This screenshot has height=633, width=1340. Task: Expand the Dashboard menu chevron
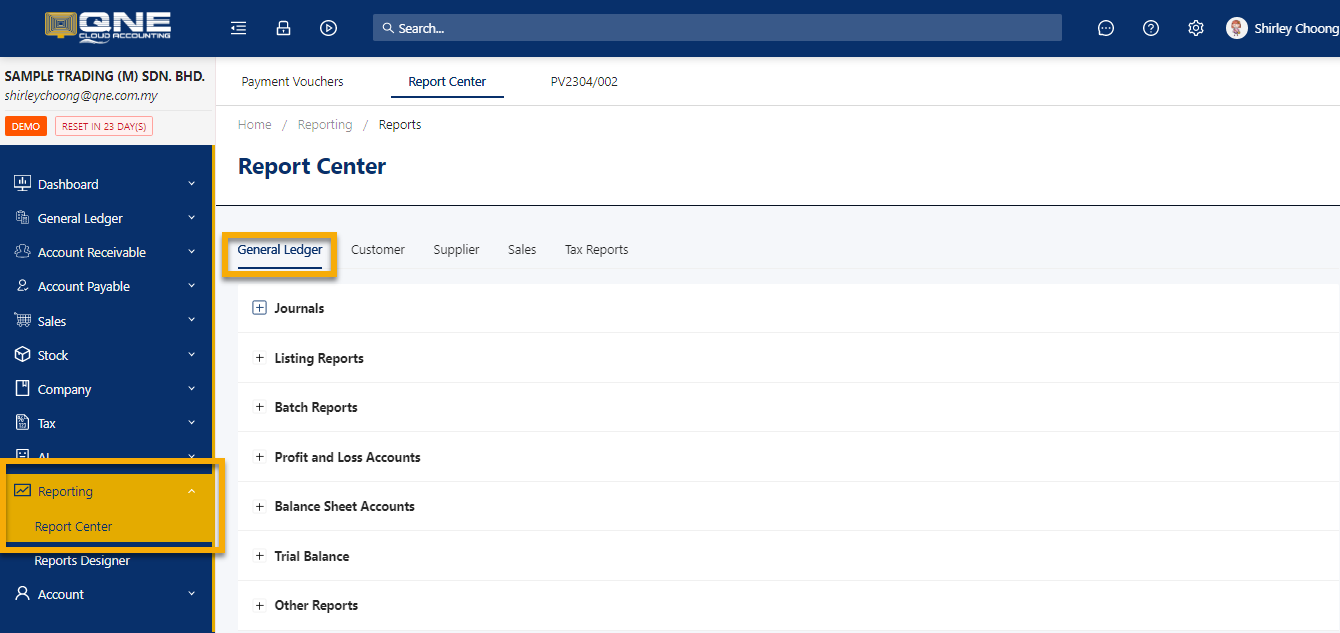click(x=191, y=184)
